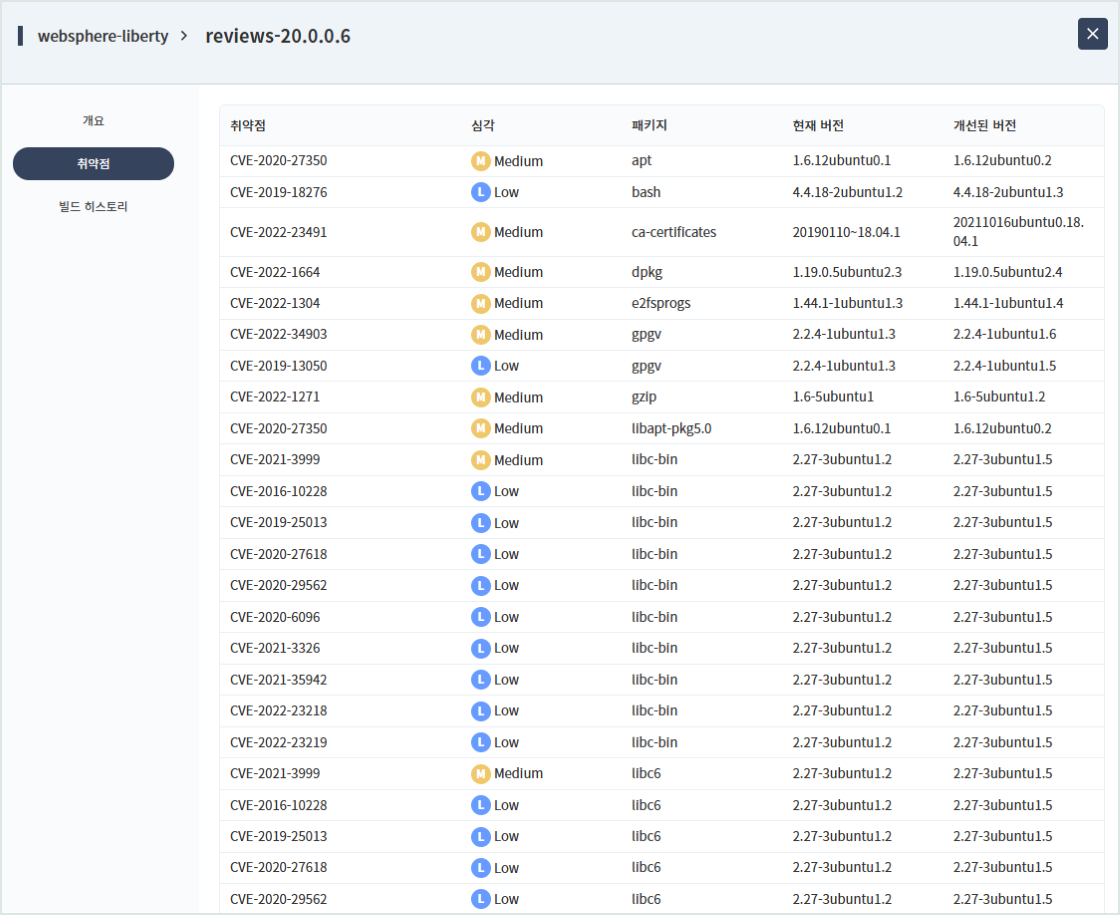Click the Medium icon in the dpkg row
This screenshot has width=1120, height=915.
click(481, 272)
